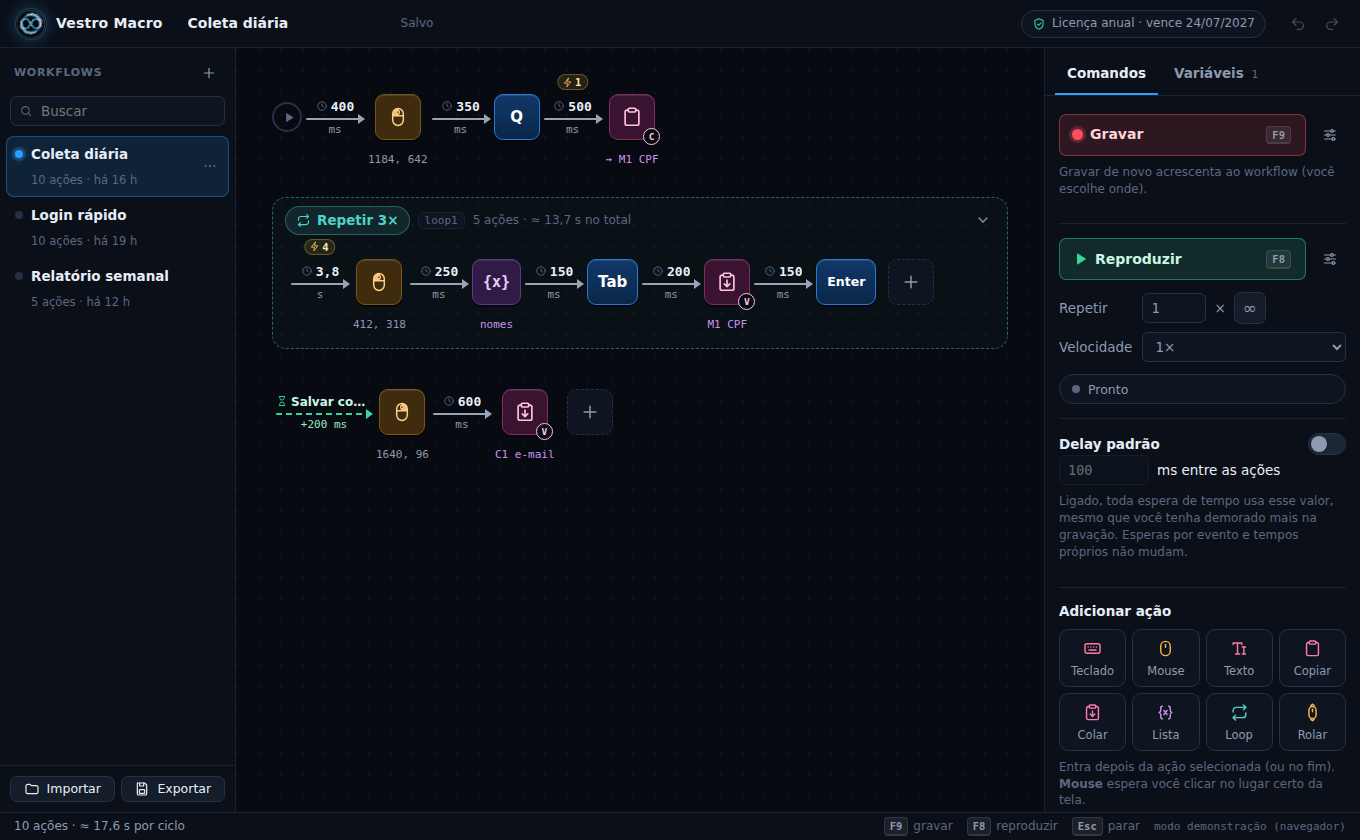Click the 3,8 s delay in loop
The height and width of the screenshot is (840, 1360).
(320, 282)
